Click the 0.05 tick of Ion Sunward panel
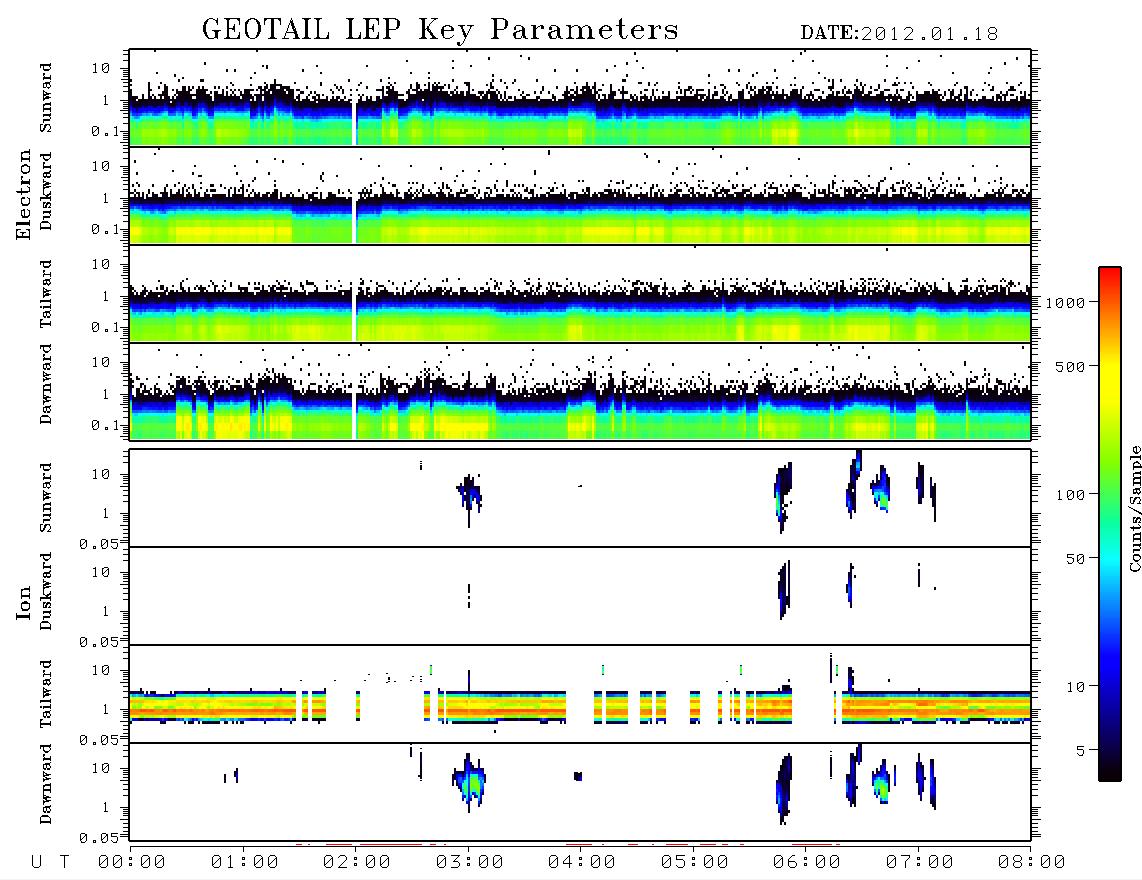The width and height of the screenshot is (1142, 880). pyautogui.click(x=98, y=543)
